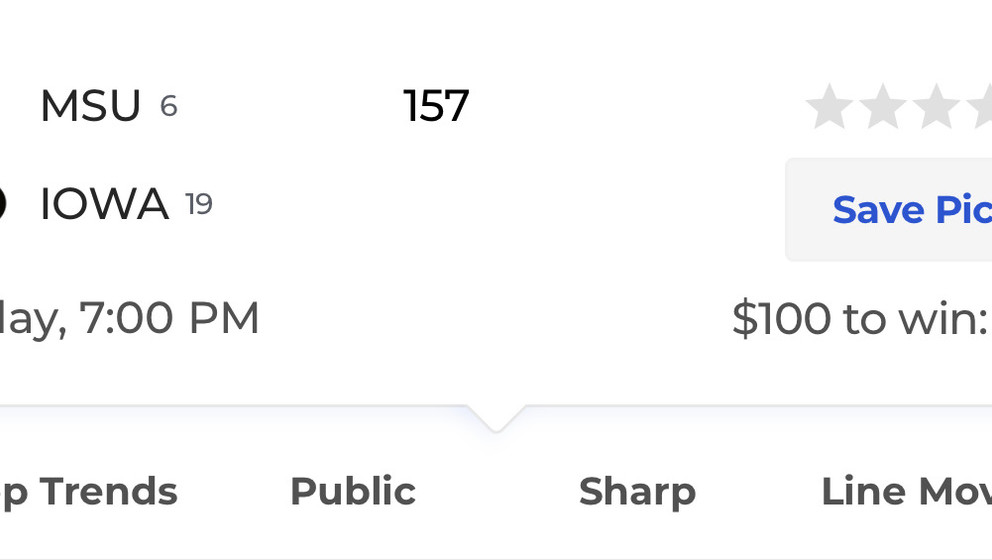Click the $100 wager amount
Image resolution: width=992 pixels, height=560 pixels.
coord(781,318)
